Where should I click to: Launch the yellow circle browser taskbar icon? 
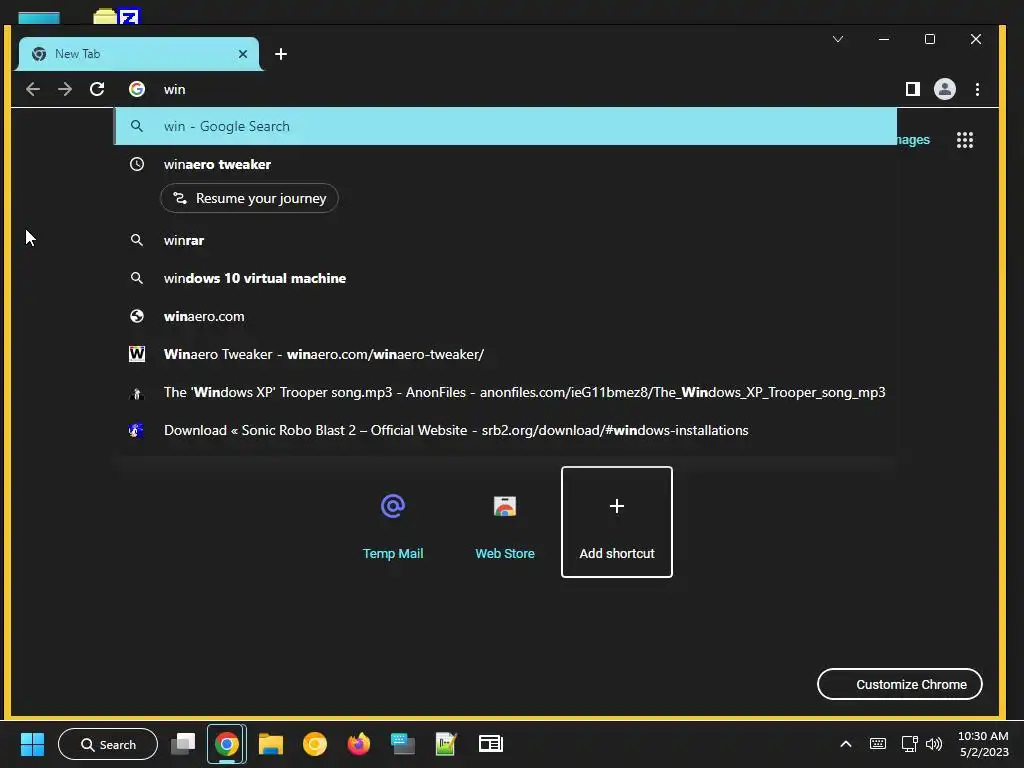pos(315,744)
